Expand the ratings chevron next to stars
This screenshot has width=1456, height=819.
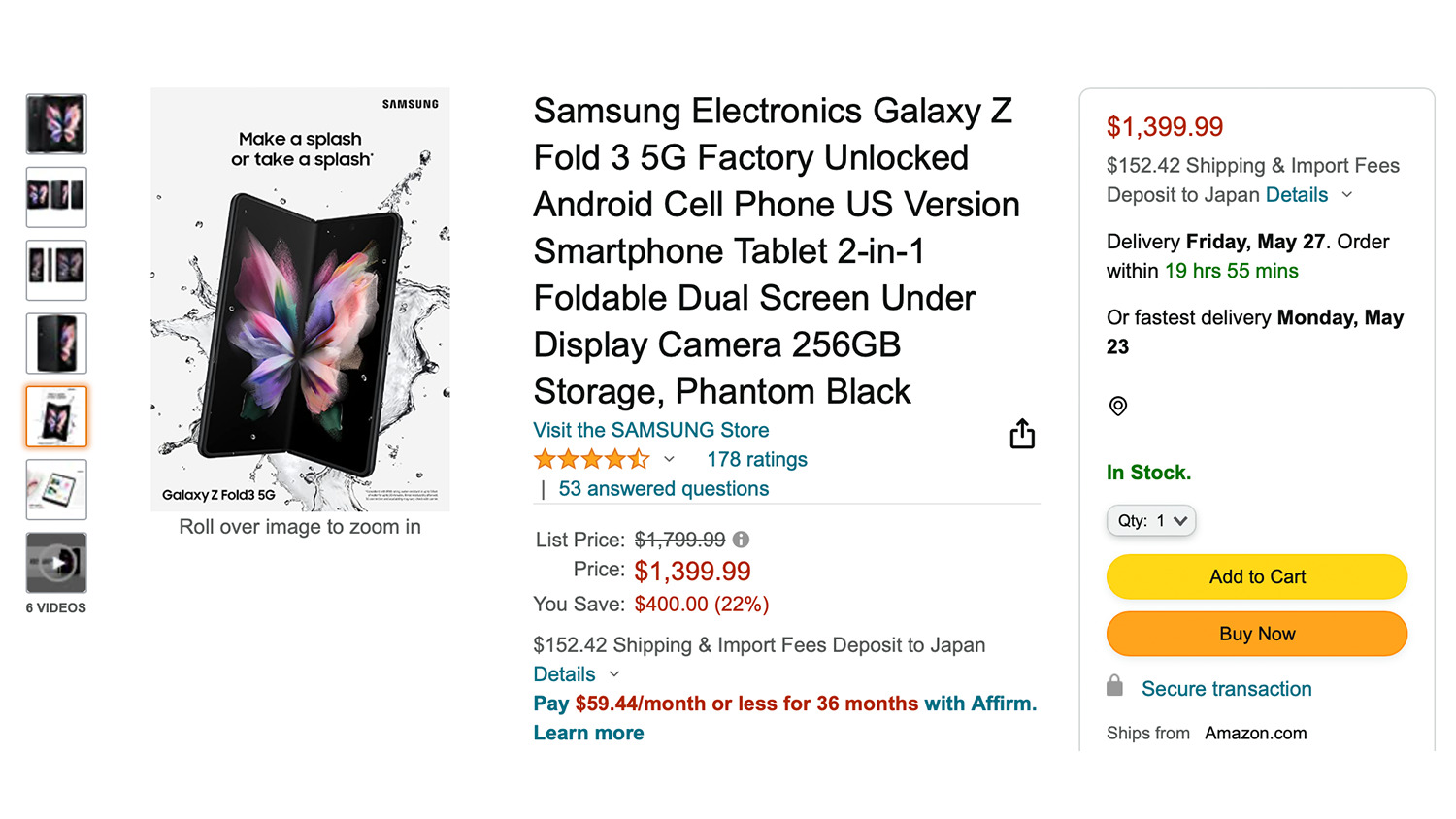(669, 459)
